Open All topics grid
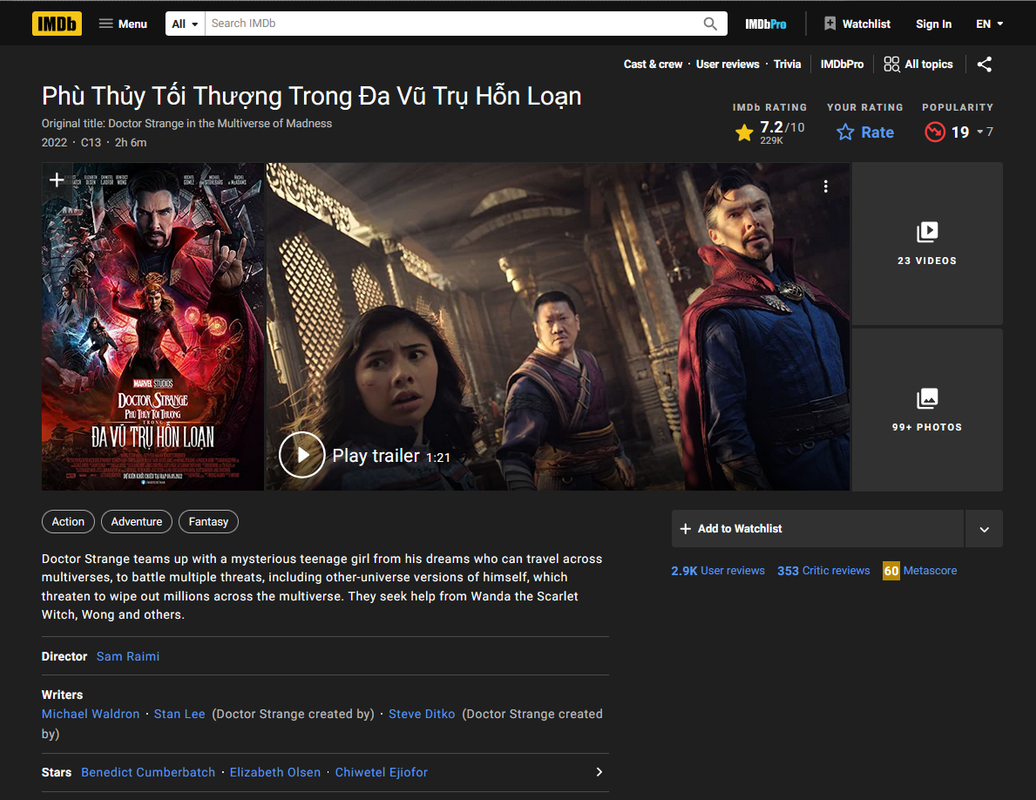The image size is (1036, 800). (x=918, y=64)
